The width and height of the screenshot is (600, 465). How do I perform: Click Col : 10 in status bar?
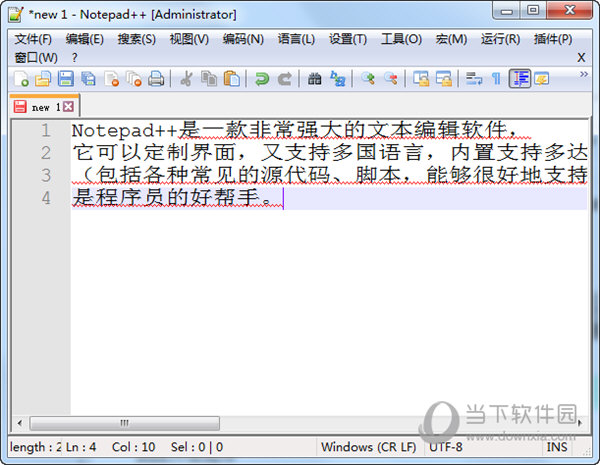(133, 447)
